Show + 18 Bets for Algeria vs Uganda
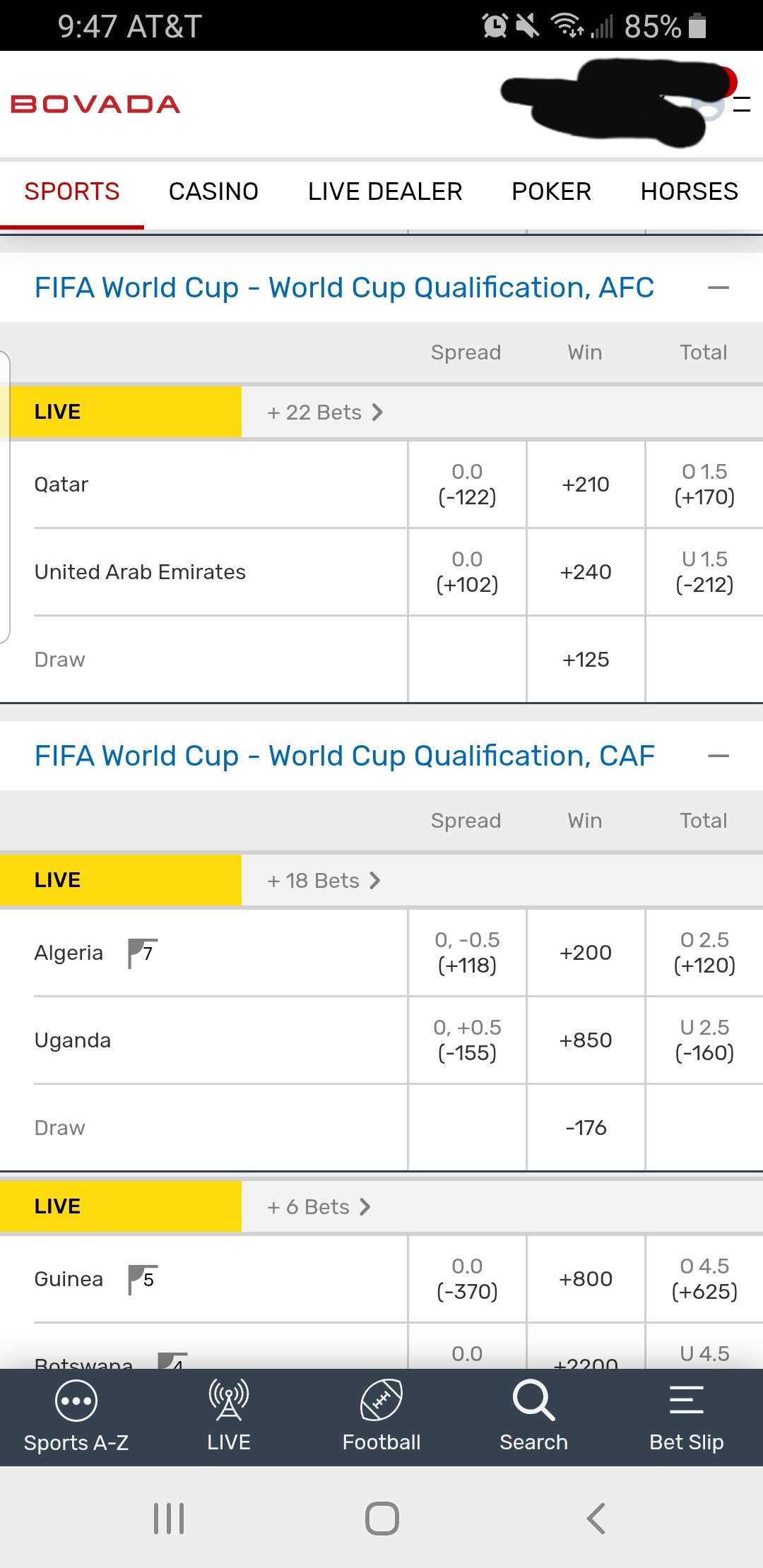Image resolution: width=763 pixels, height=1568 pixels. [324, 881]
